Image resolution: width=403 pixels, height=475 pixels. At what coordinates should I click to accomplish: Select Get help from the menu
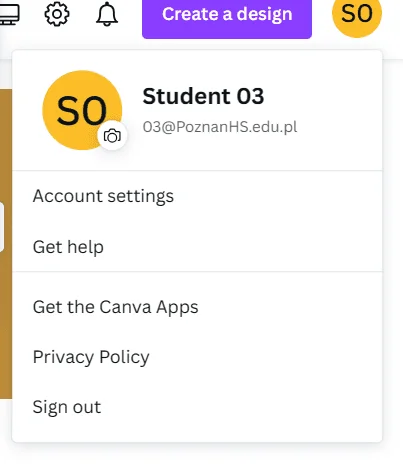tap(197, 247)
